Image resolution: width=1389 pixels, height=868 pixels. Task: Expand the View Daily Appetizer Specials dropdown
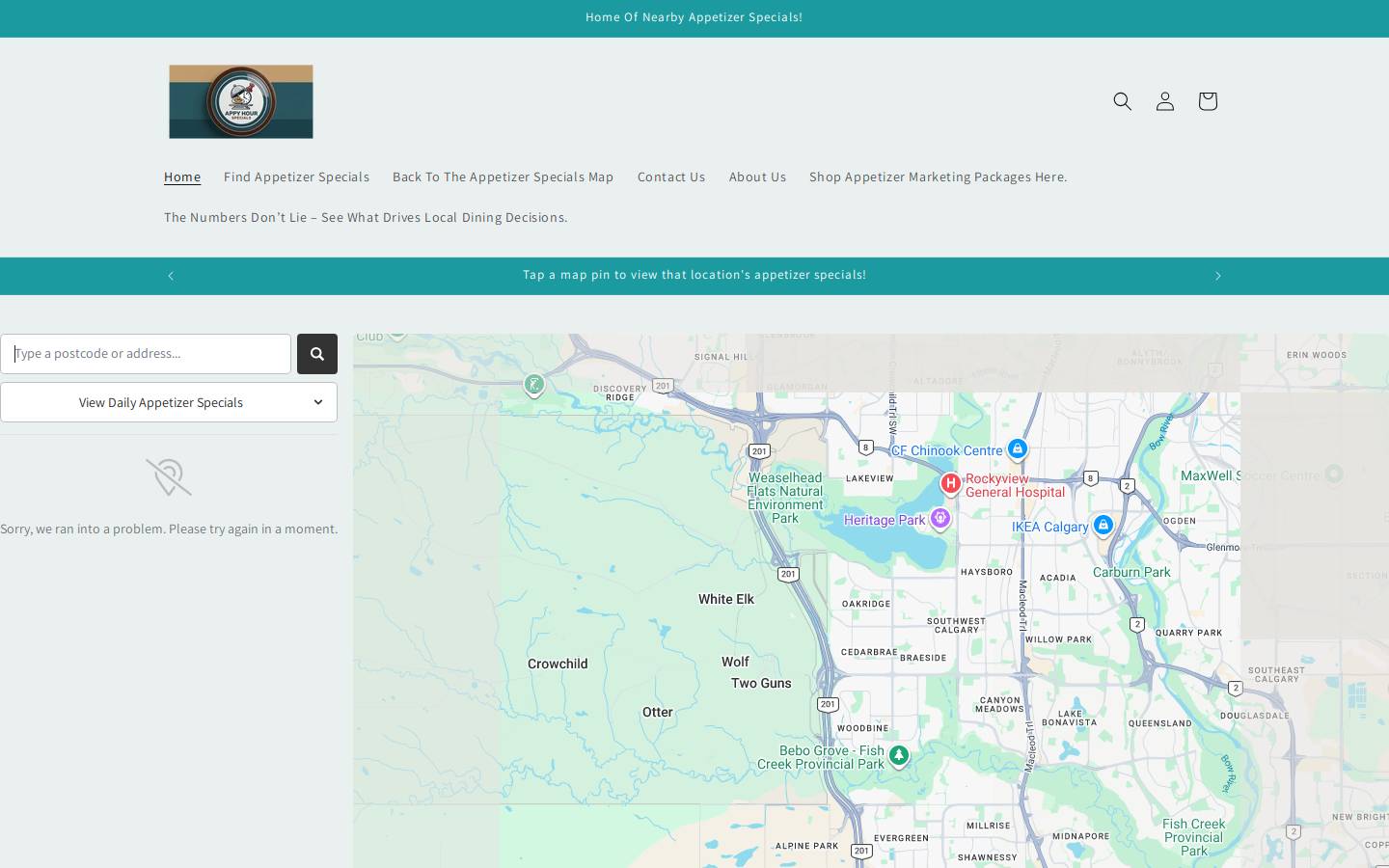169,402
